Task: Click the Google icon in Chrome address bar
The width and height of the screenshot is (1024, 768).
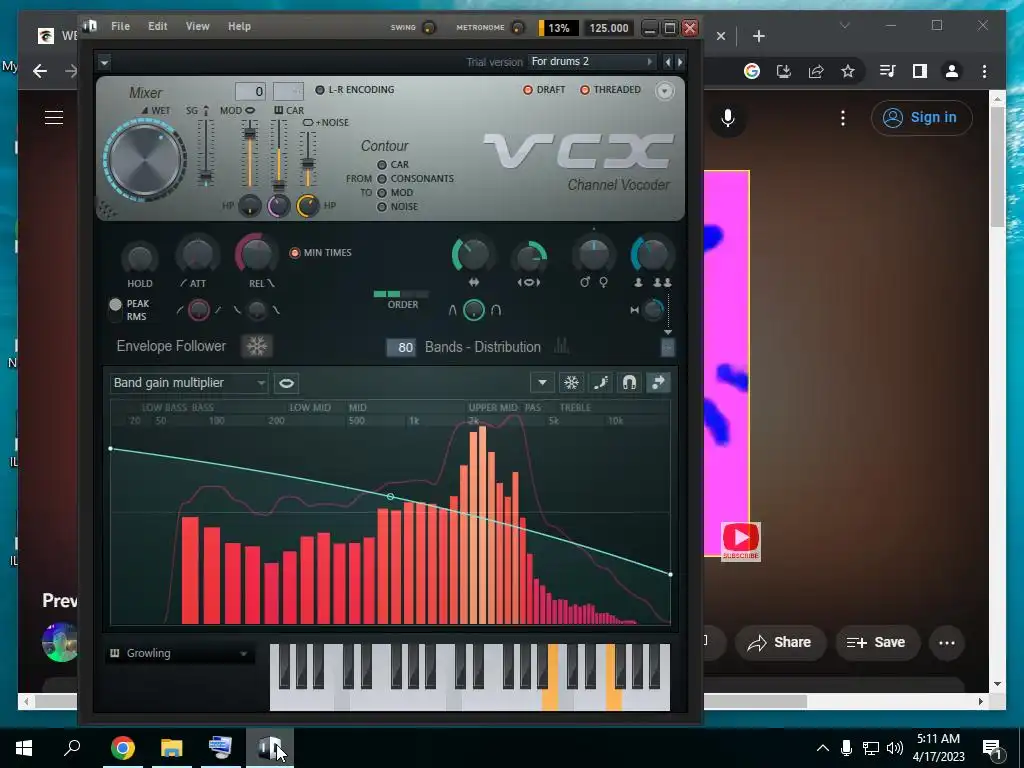Action: pyautogui.click(x=752, y=71)
